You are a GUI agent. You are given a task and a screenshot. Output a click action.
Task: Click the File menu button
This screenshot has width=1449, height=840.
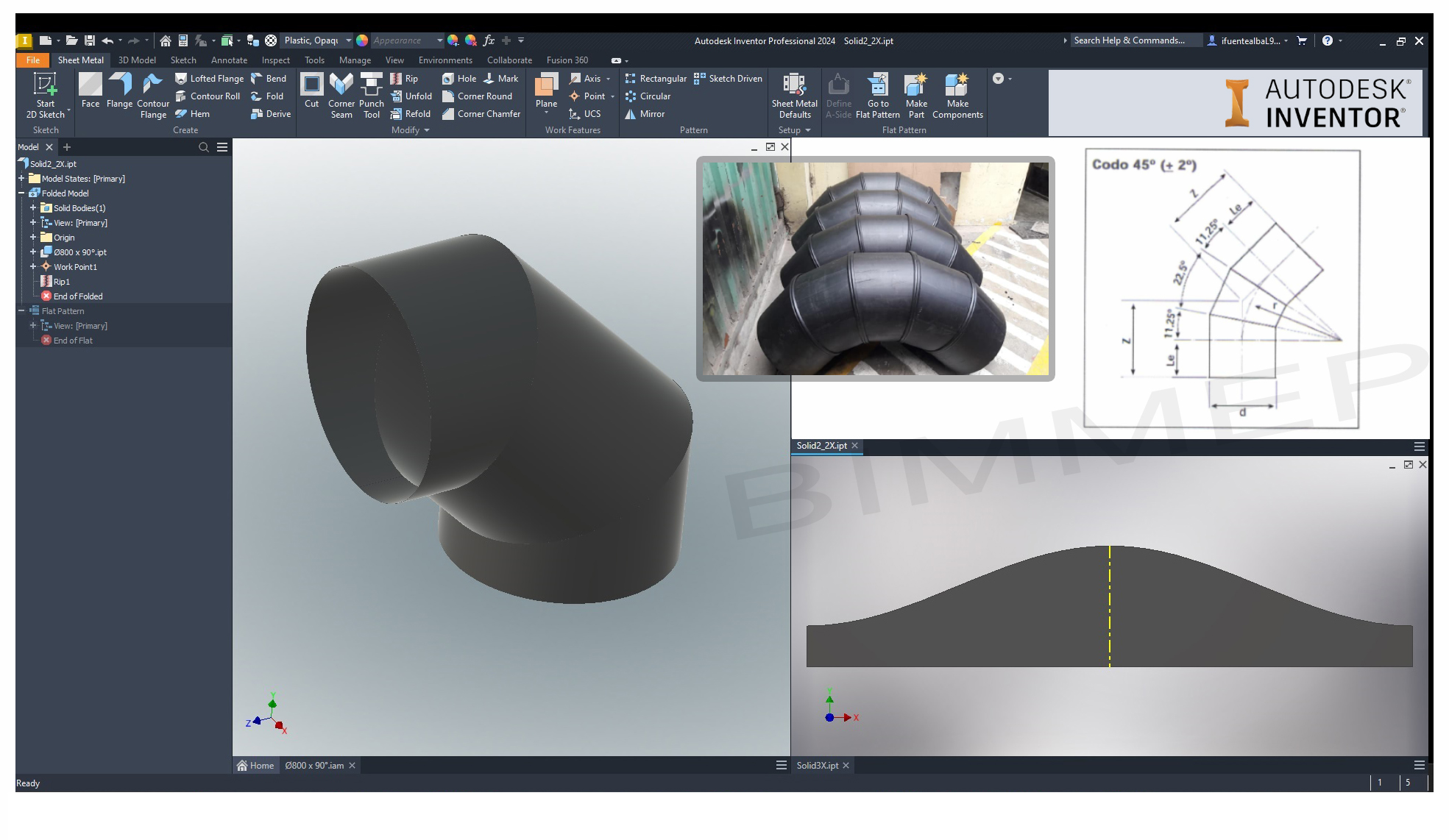pos(32,60)
